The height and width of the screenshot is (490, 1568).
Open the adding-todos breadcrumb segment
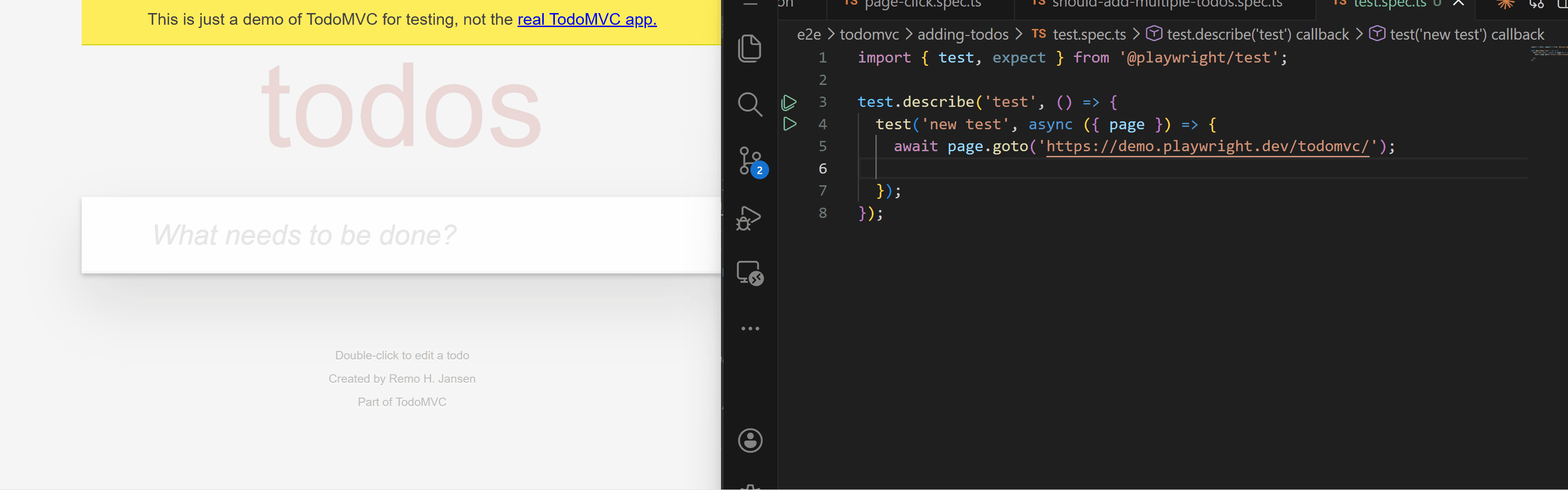coord(962,35)
